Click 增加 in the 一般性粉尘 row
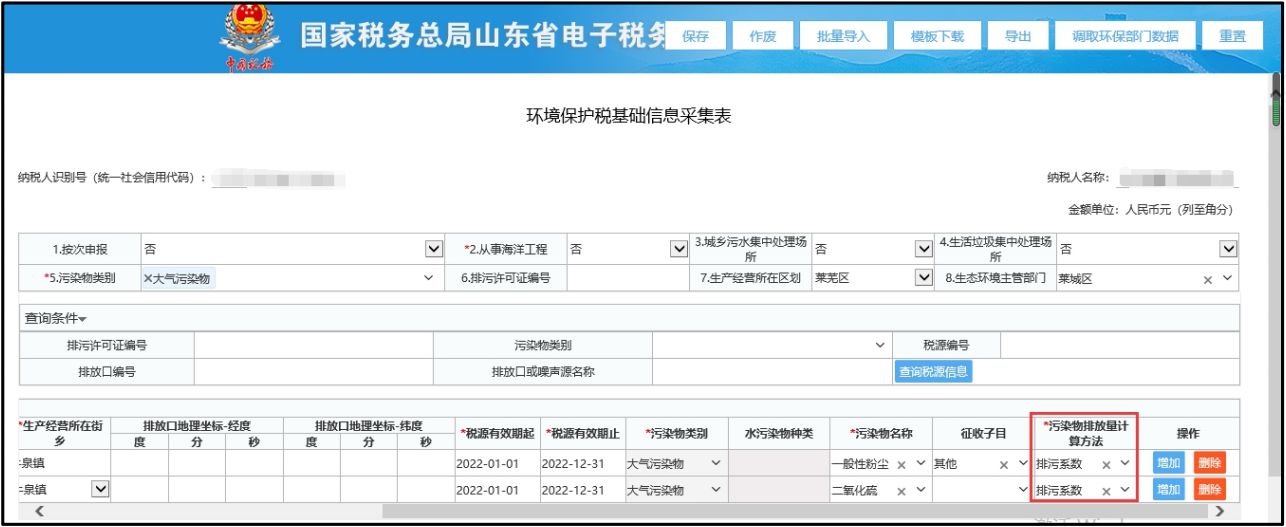Screen dimensions: 1286x527 [1167, 464]
